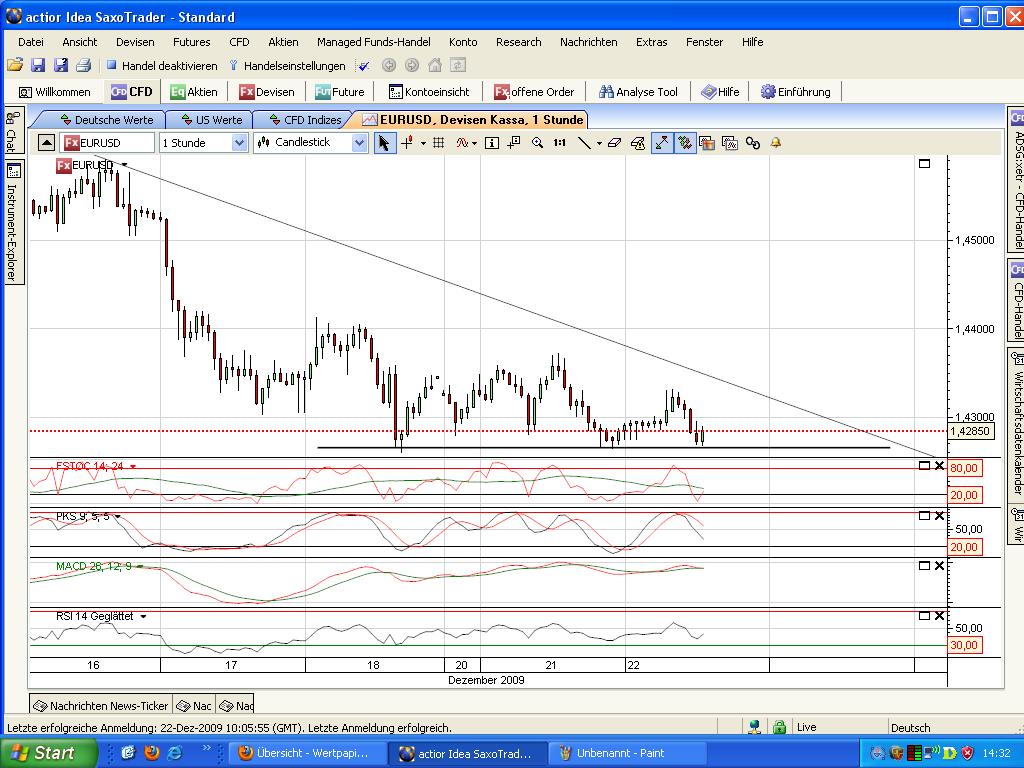Toggle the chart grid display
Viewport: 1024px width, 768px height.
tap(437, 143)
